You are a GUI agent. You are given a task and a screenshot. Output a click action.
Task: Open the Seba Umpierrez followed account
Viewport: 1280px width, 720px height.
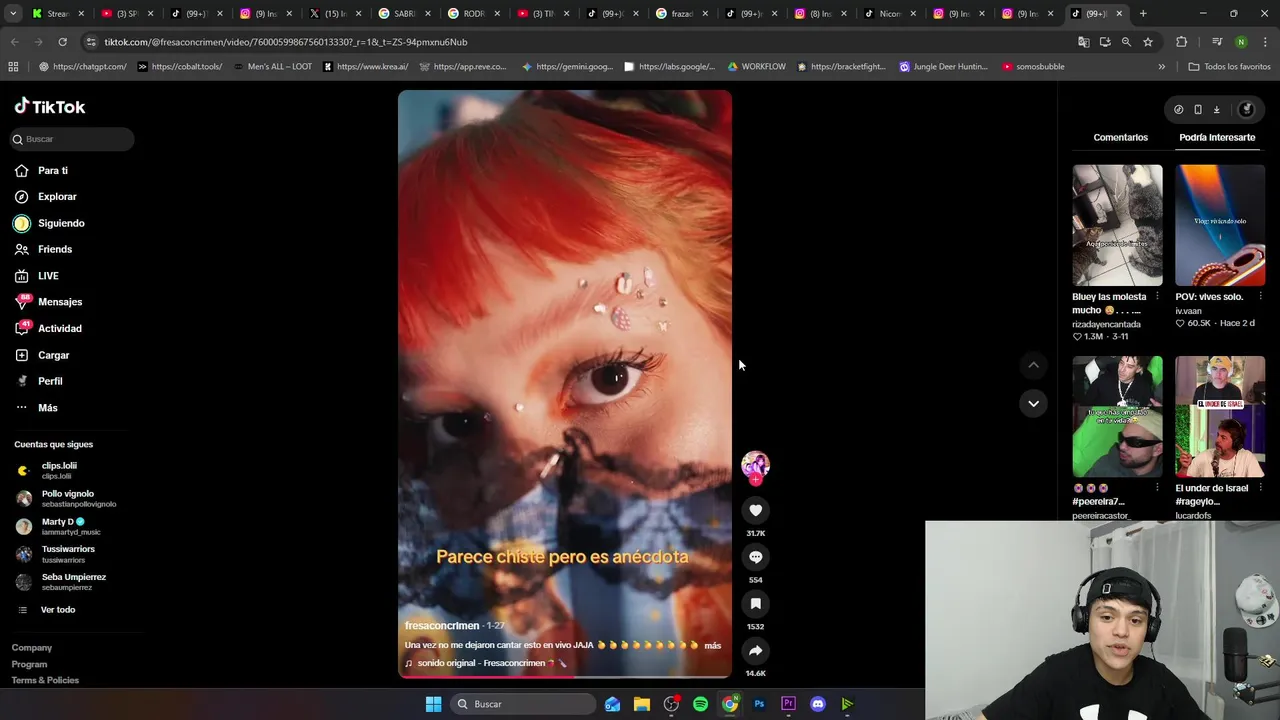(67, 581)
